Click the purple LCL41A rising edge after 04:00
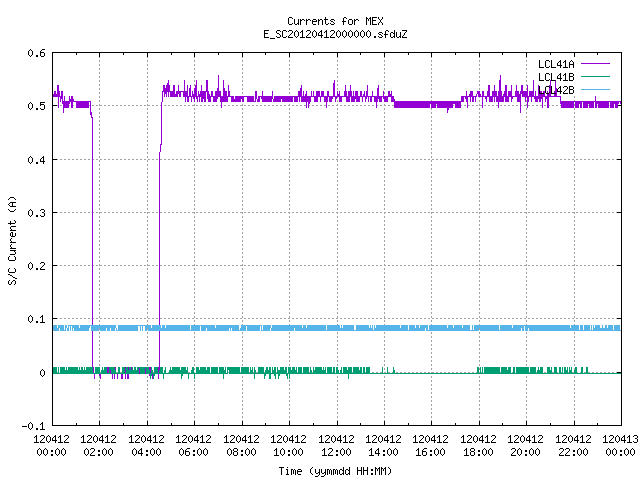Screen dimensions: 640x480 [x=159, y=261]
